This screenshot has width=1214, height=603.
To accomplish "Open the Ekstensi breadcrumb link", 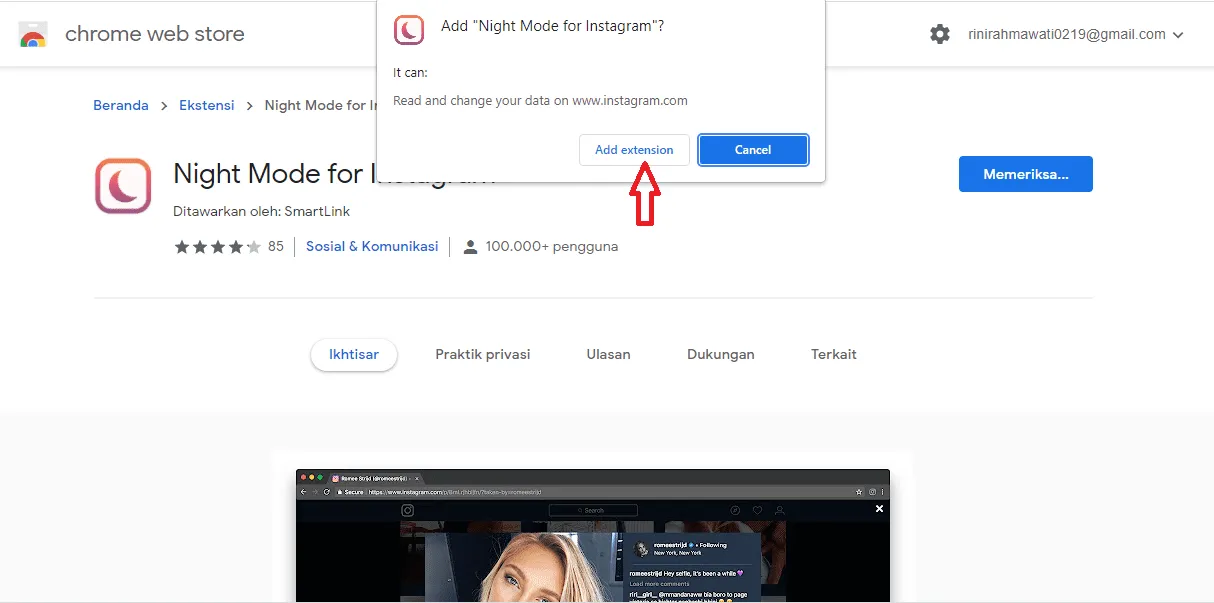I will pyautogui.click(x=207, y=105).
